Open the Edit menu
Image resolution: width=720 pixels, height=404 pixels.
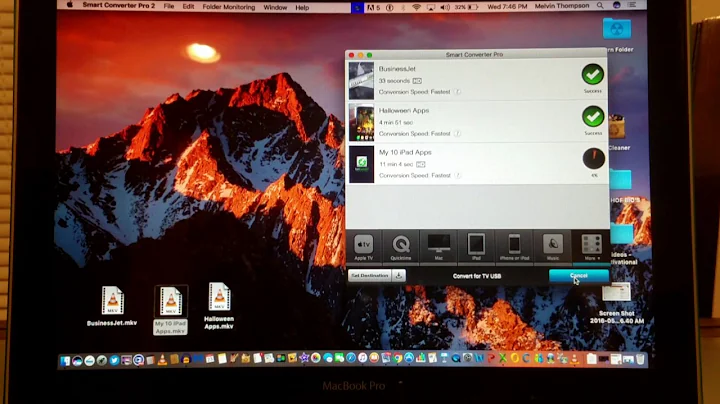[188, 7]
